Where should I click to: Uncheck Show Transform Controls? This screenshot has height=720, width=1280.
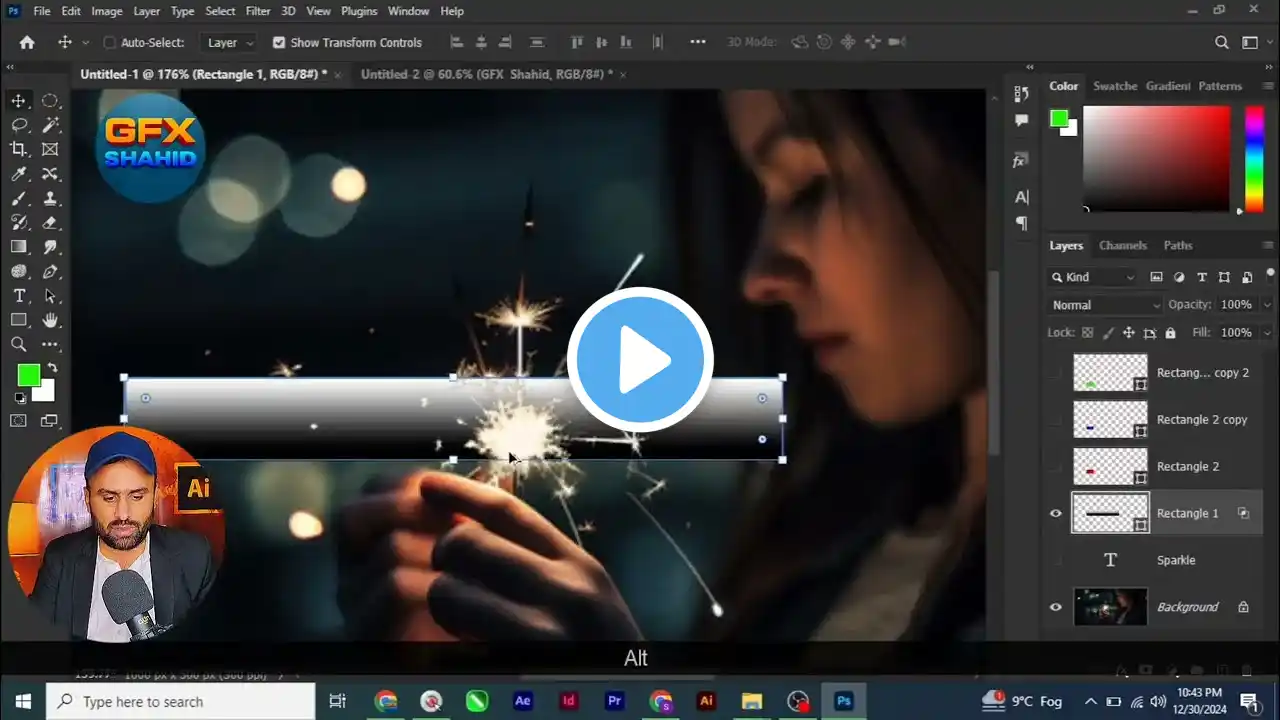tap(279, 43)
